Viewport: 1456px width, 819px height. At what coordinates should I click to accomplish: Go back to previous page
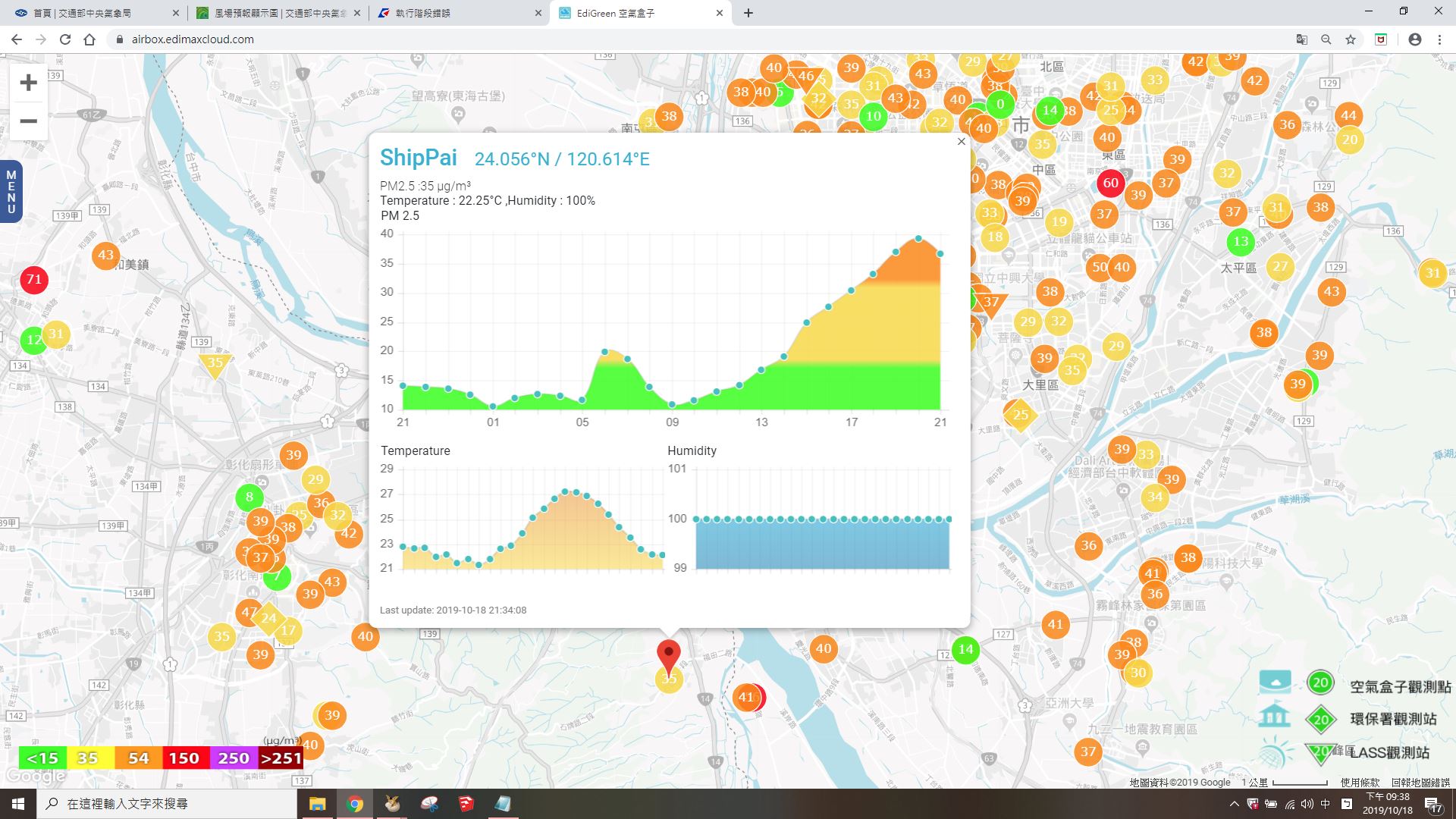point(17,39)
